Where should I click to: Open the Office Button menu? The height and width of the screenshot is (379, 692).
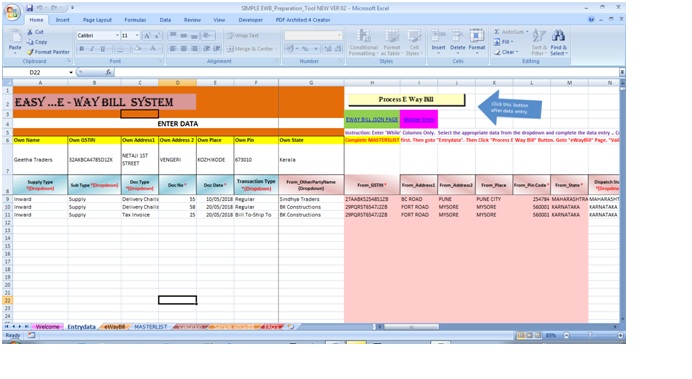12,12
